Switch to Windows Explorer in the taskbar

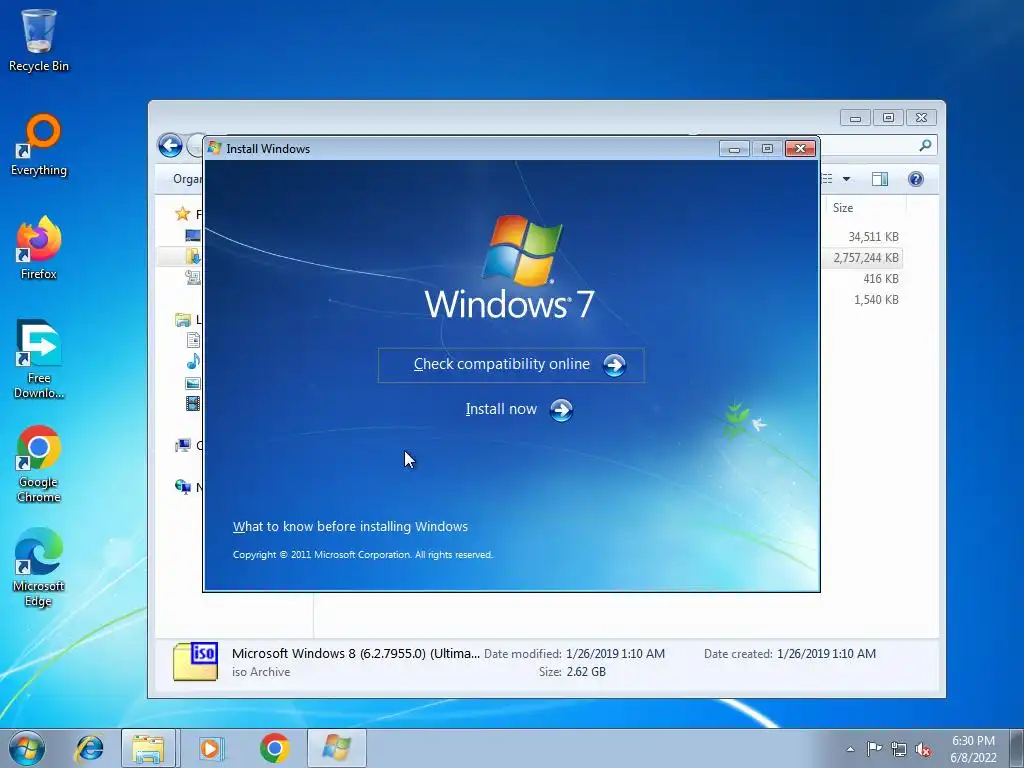point(148,748)
